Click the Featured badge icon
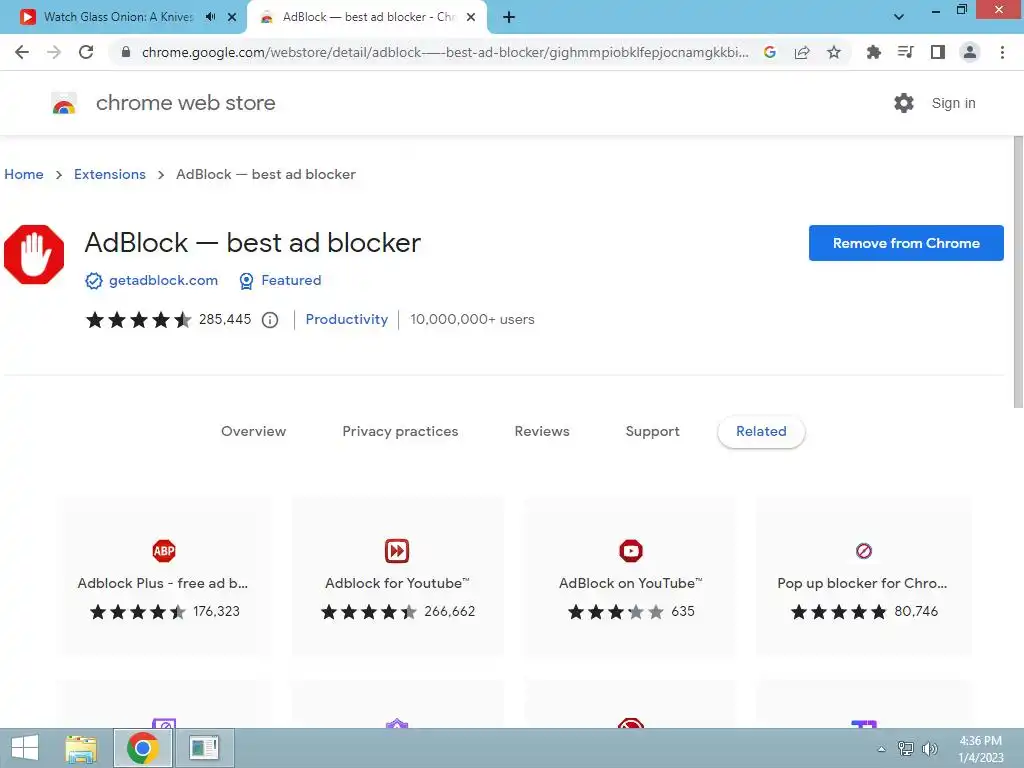Screen dimensions: 1024x768 (246, 281)
